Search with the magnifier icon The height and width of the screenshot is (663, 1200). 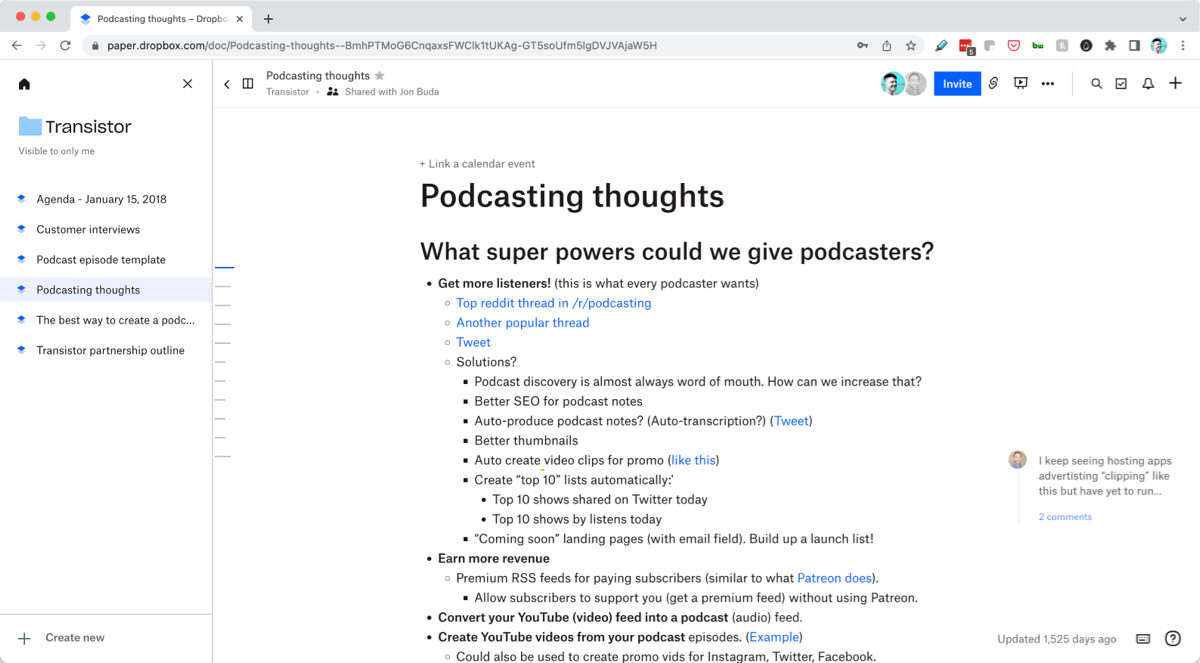click(x=1096, y=84)
